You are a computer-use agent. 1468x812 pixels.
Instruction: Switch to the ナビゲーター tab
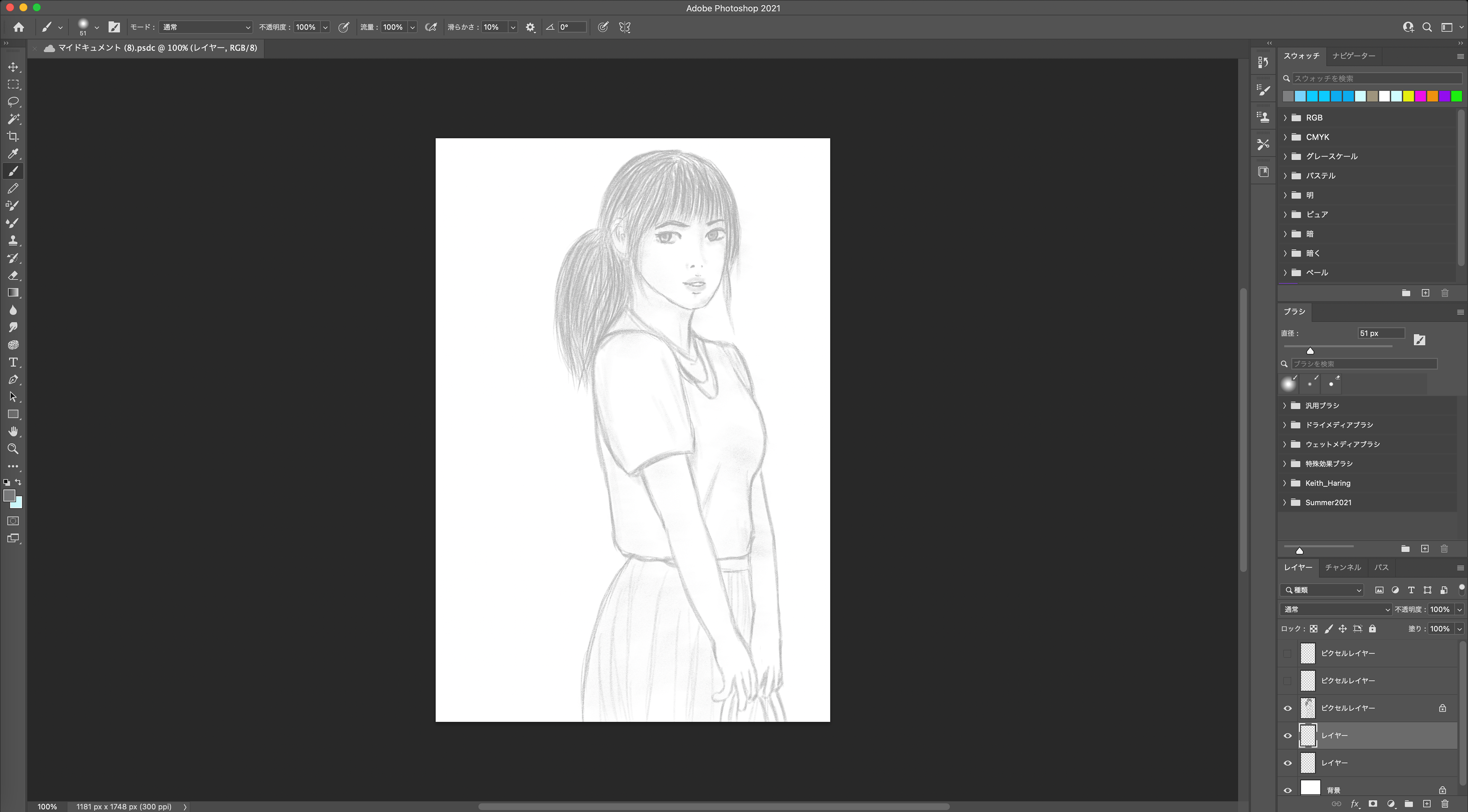click(1353, 56)
